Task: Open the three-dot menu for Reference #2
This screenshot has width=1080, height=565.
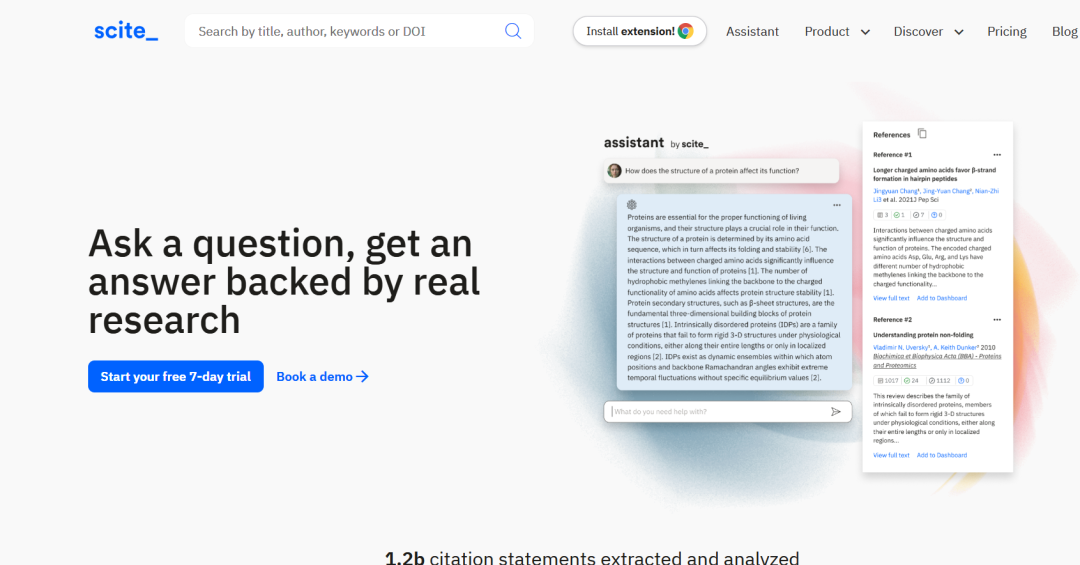Action: pos(996,320)
